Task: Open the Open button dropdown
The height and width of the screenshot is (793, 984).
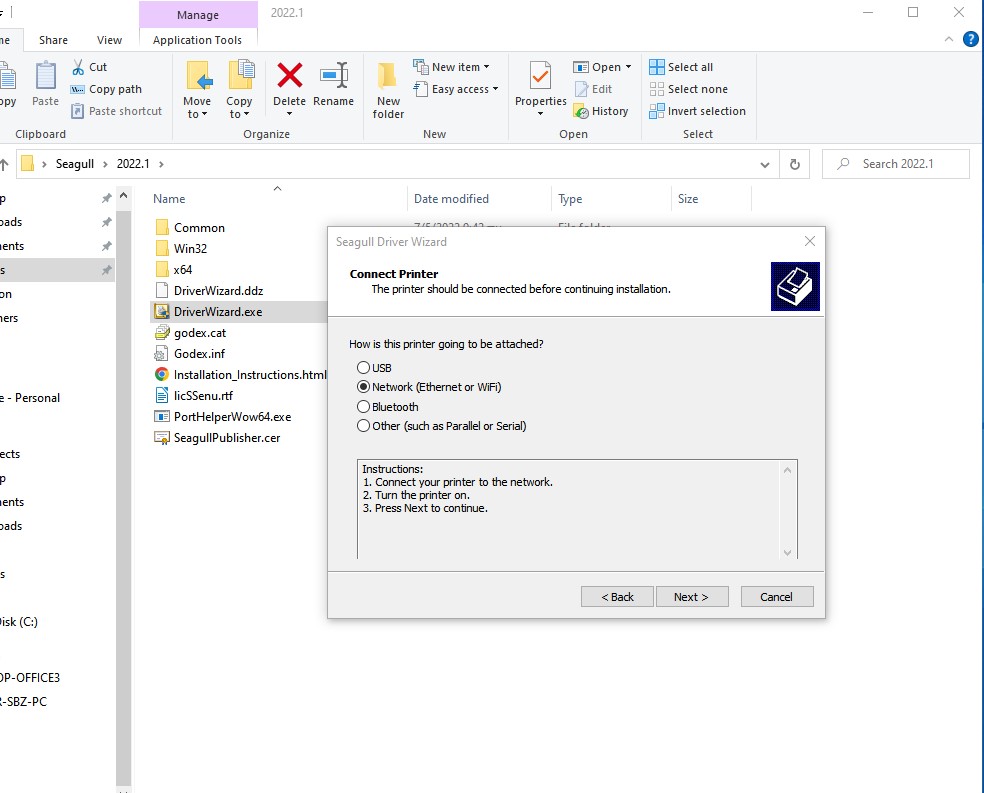Action: point(628,67)
